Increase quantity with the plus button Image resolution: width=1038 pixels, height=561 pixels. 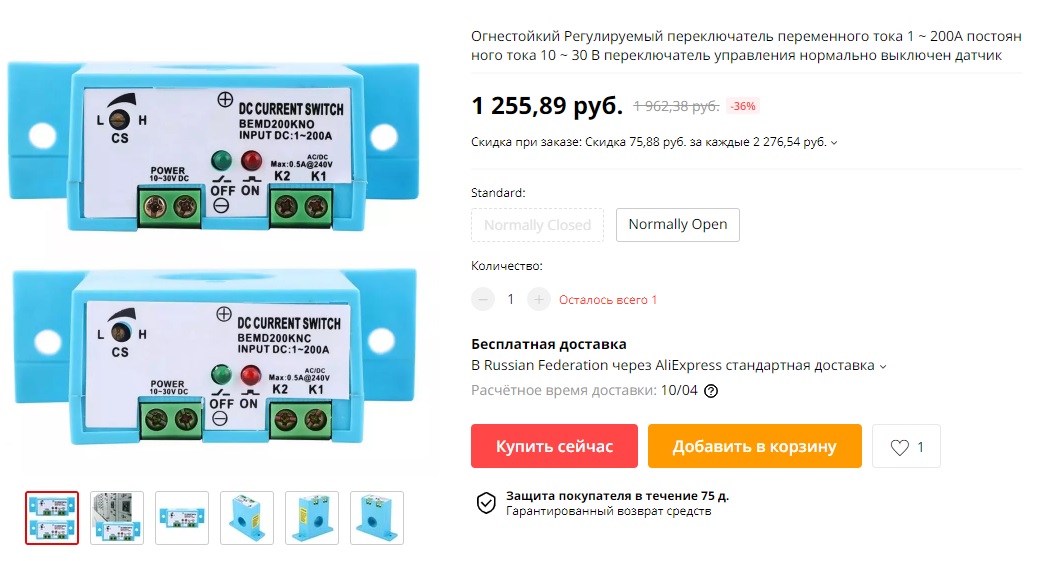click(x=539, y=299)
